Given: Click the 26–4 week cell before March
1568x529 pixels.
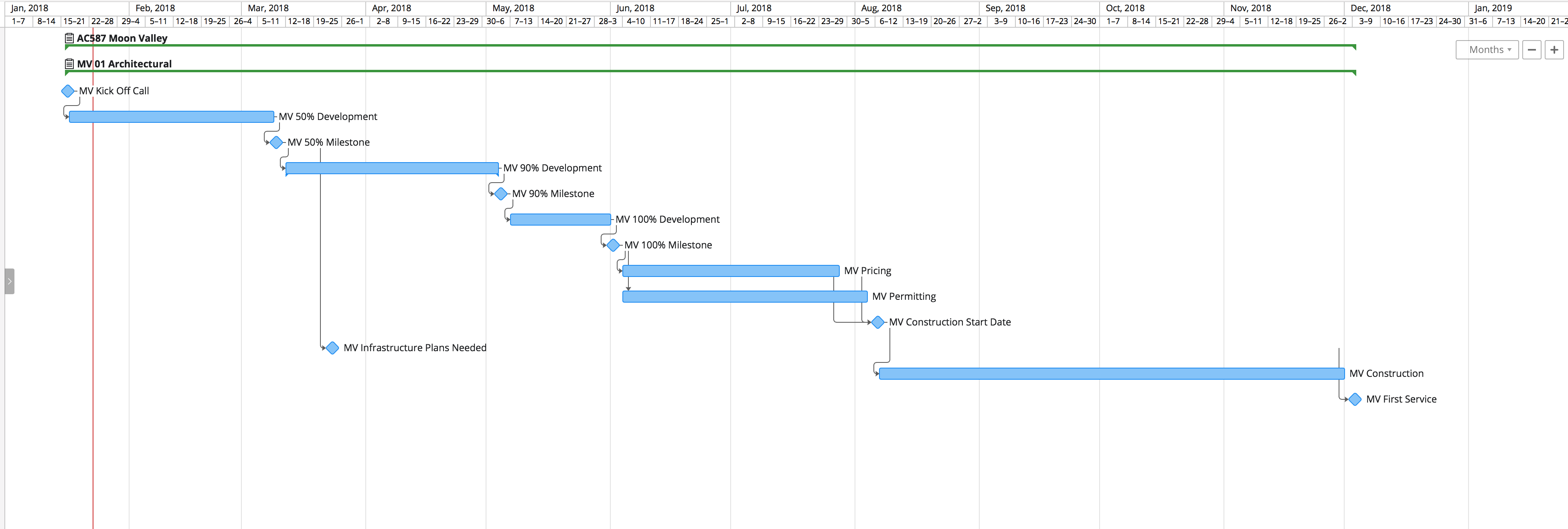Looking at the screenshot, I should point(243,21).
